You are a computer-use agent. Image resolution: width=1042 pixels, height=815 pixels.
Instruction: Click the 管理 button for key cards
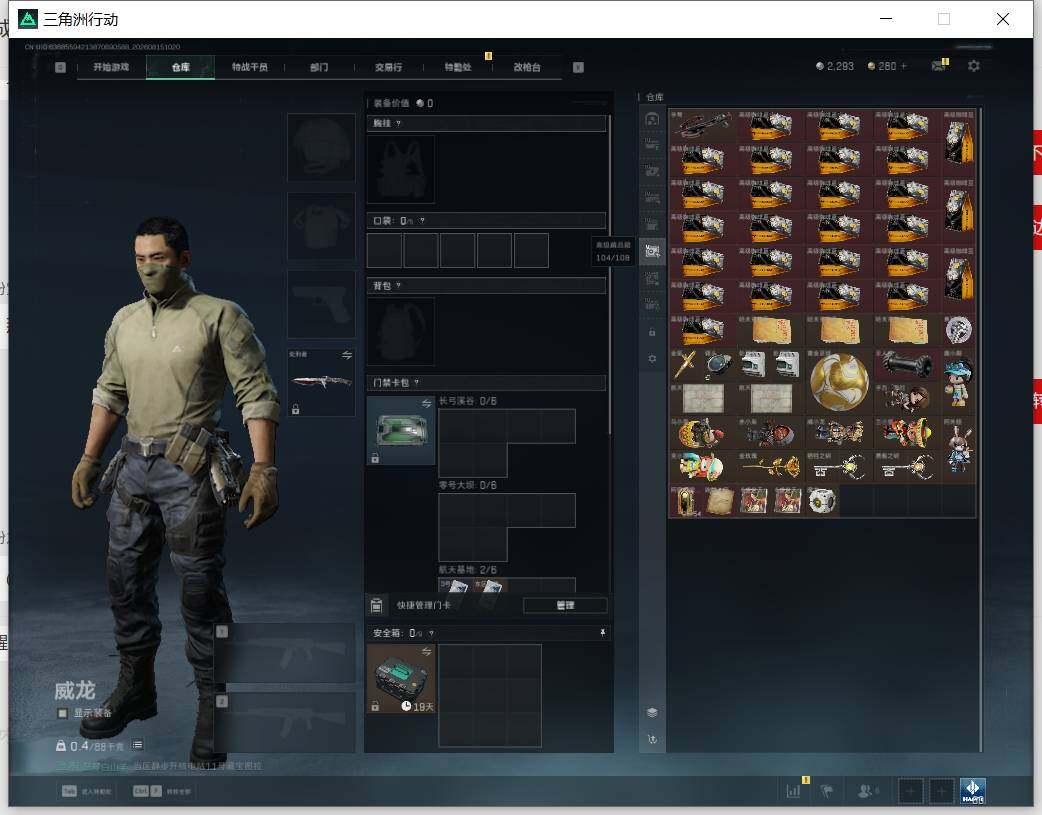tap(565, 605)
